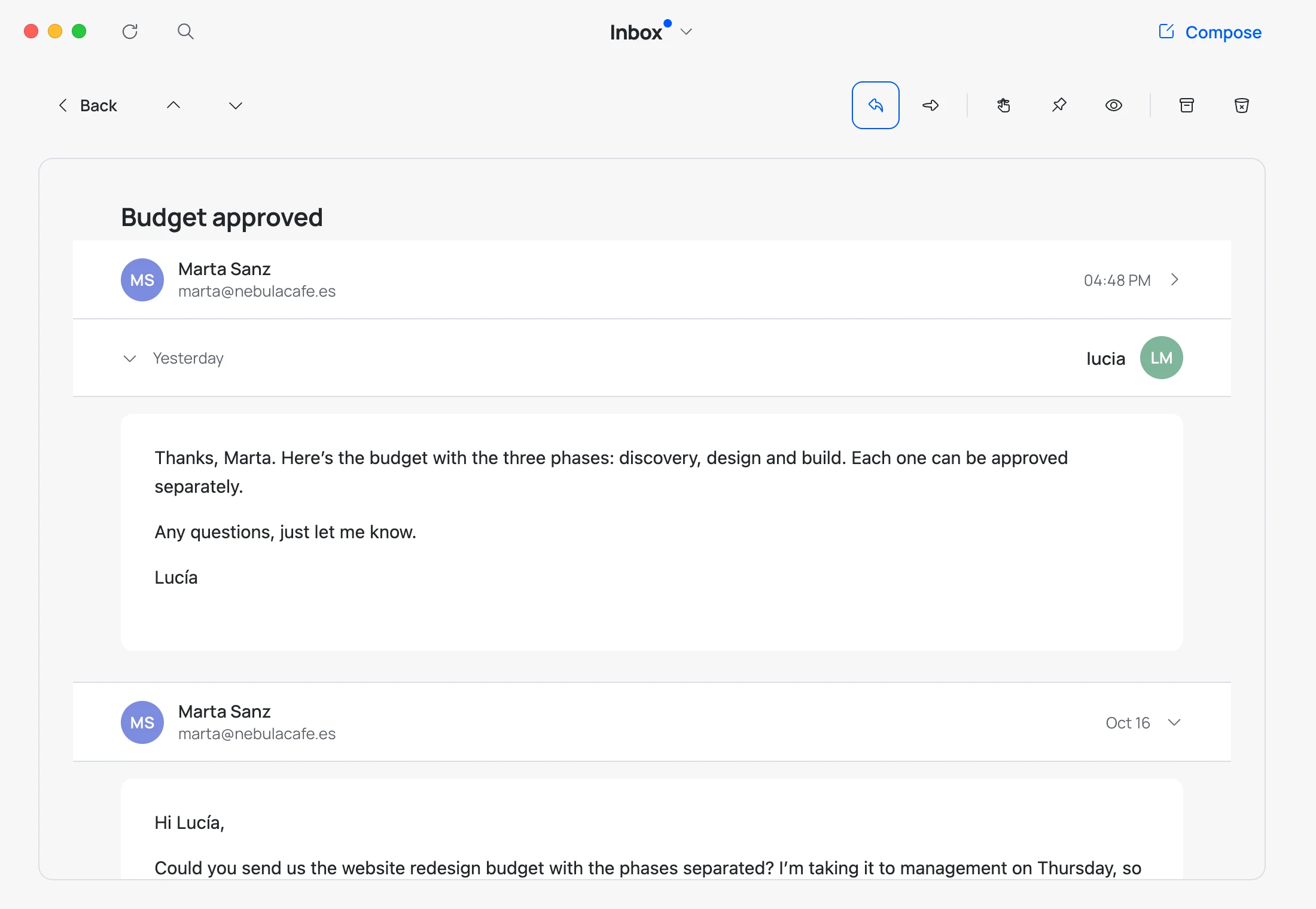Click the sender name lucia
1316x909 pixels.
pos(1105,358)
